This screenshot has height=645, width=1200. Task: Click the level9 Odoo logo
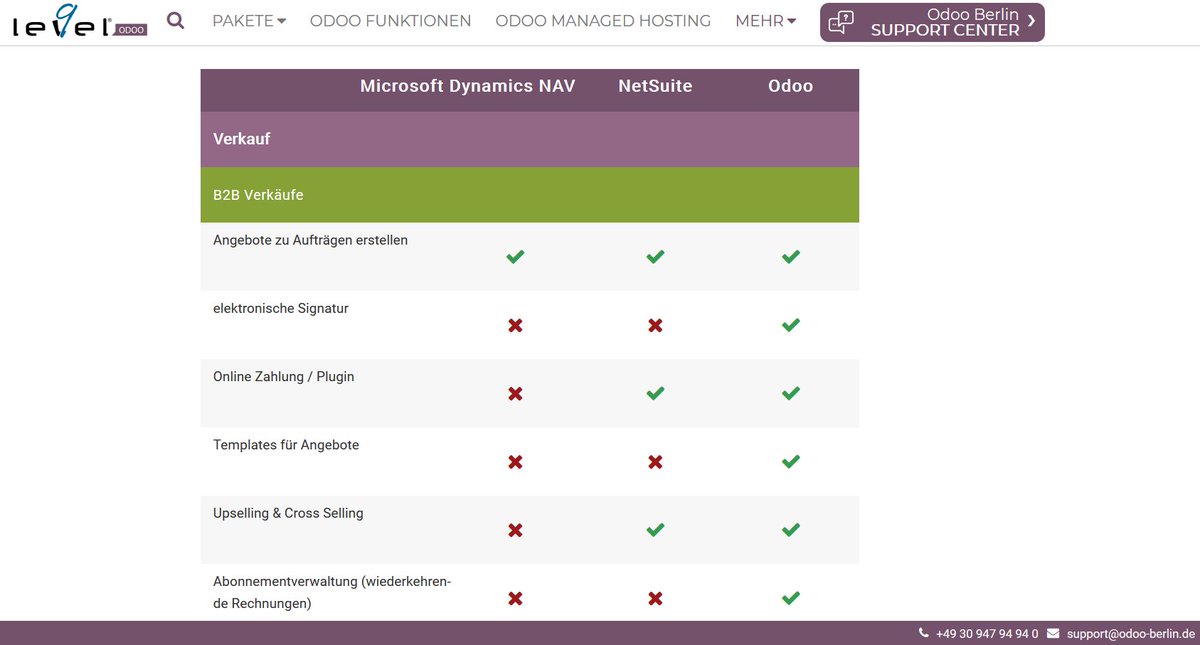click(80, 22)
